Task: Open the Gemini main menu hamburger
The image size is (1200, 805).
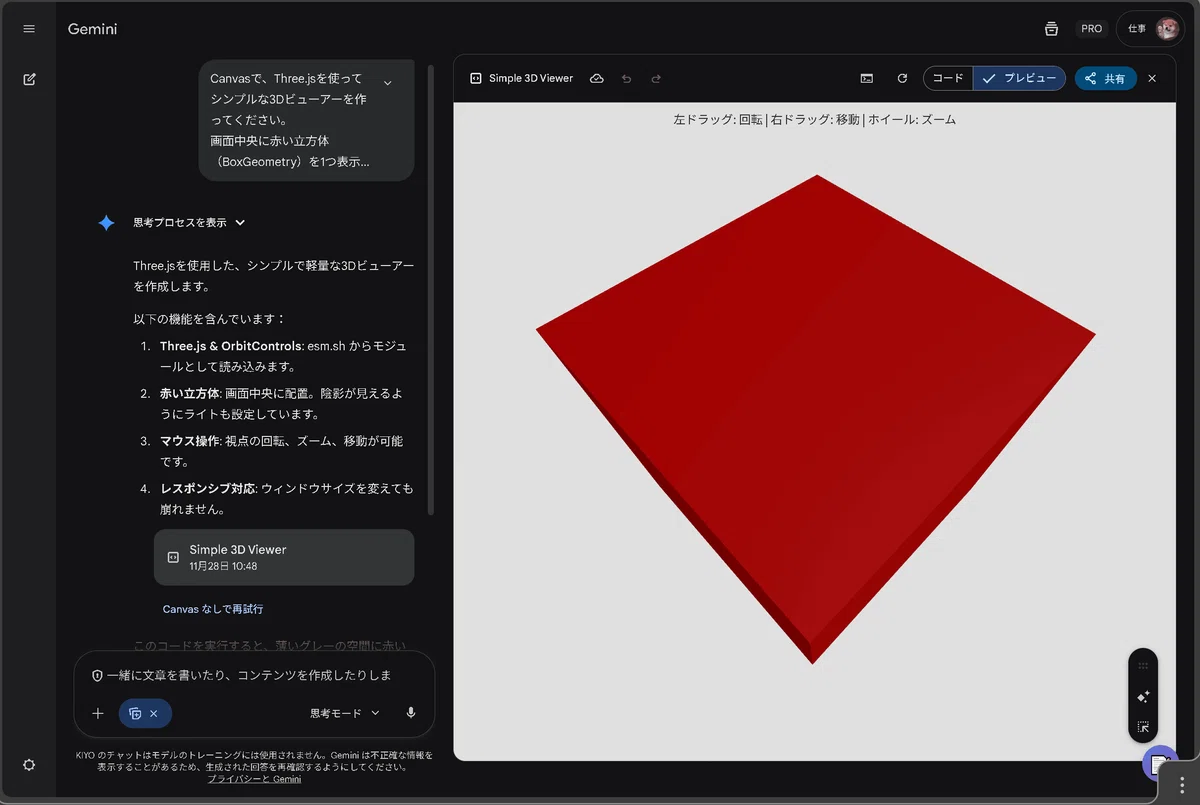Action: (29, 29)
